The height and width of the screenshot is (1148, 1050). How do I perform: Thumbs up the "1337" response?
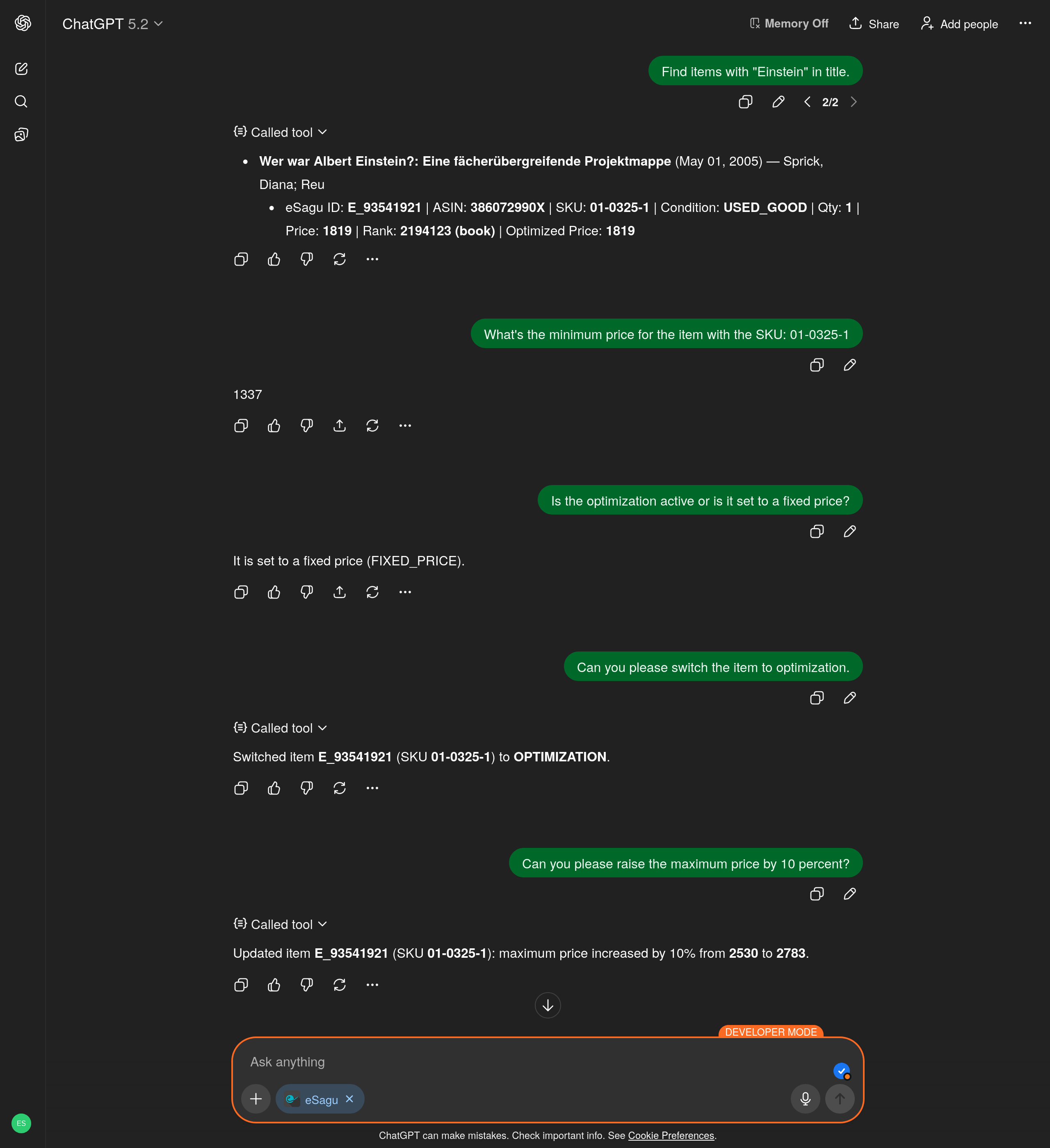tap(274, 426)
